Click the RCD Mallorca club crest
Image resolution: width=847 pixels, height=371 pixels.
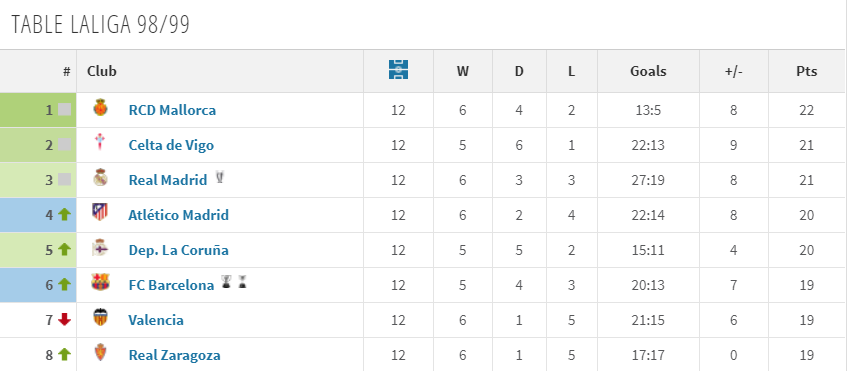pos(100,108)
